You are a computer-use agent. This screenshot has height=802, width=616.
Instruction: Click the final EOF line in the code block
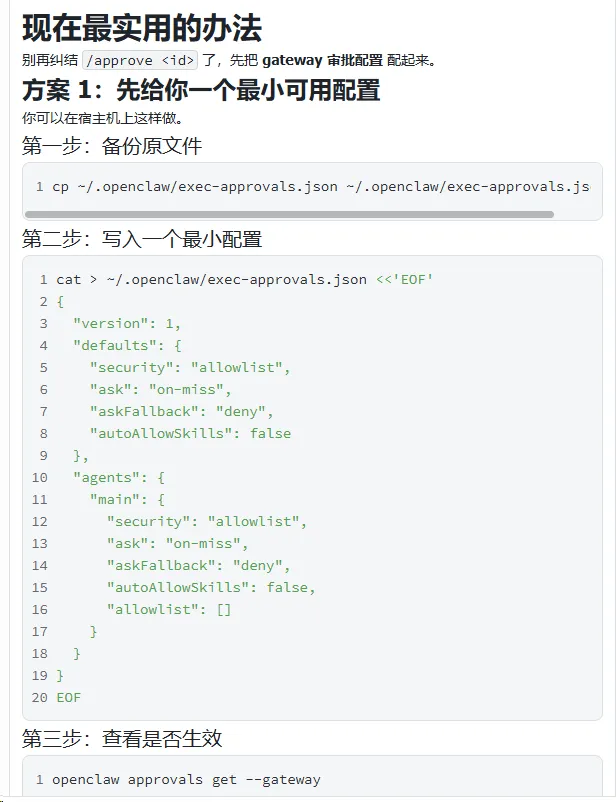(69, 697)
